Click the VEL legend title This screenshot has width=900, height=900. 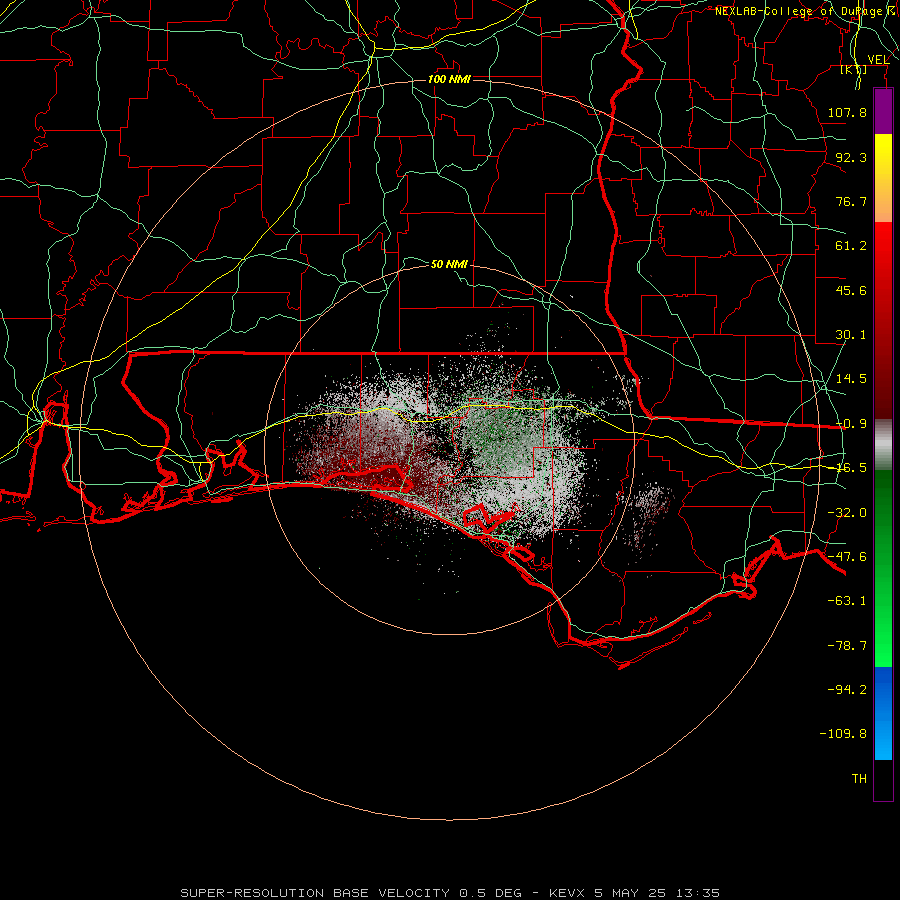(878, 60)
